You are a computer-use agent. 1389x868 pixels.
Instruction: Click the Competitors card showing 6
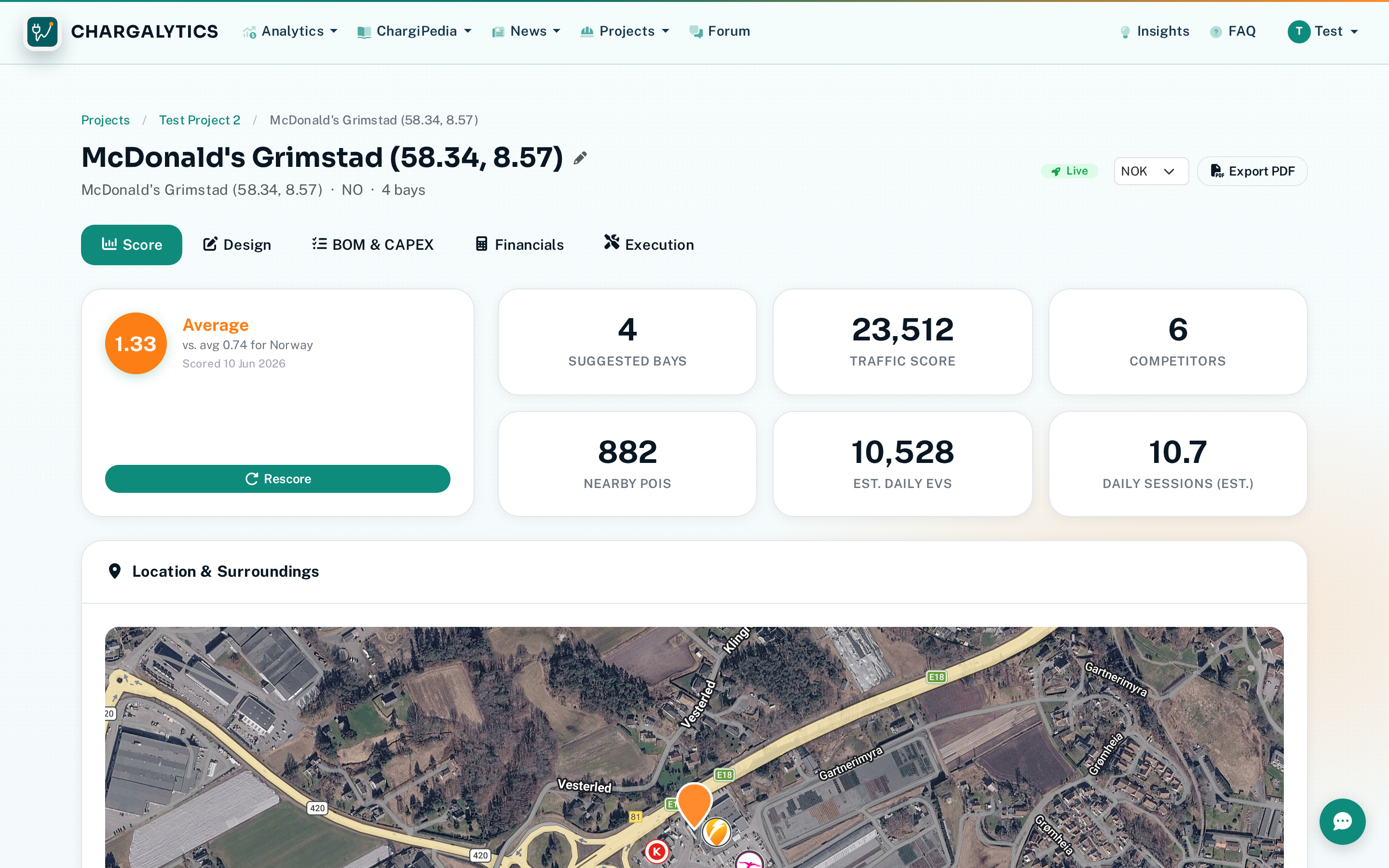(x=1178, y=341)
